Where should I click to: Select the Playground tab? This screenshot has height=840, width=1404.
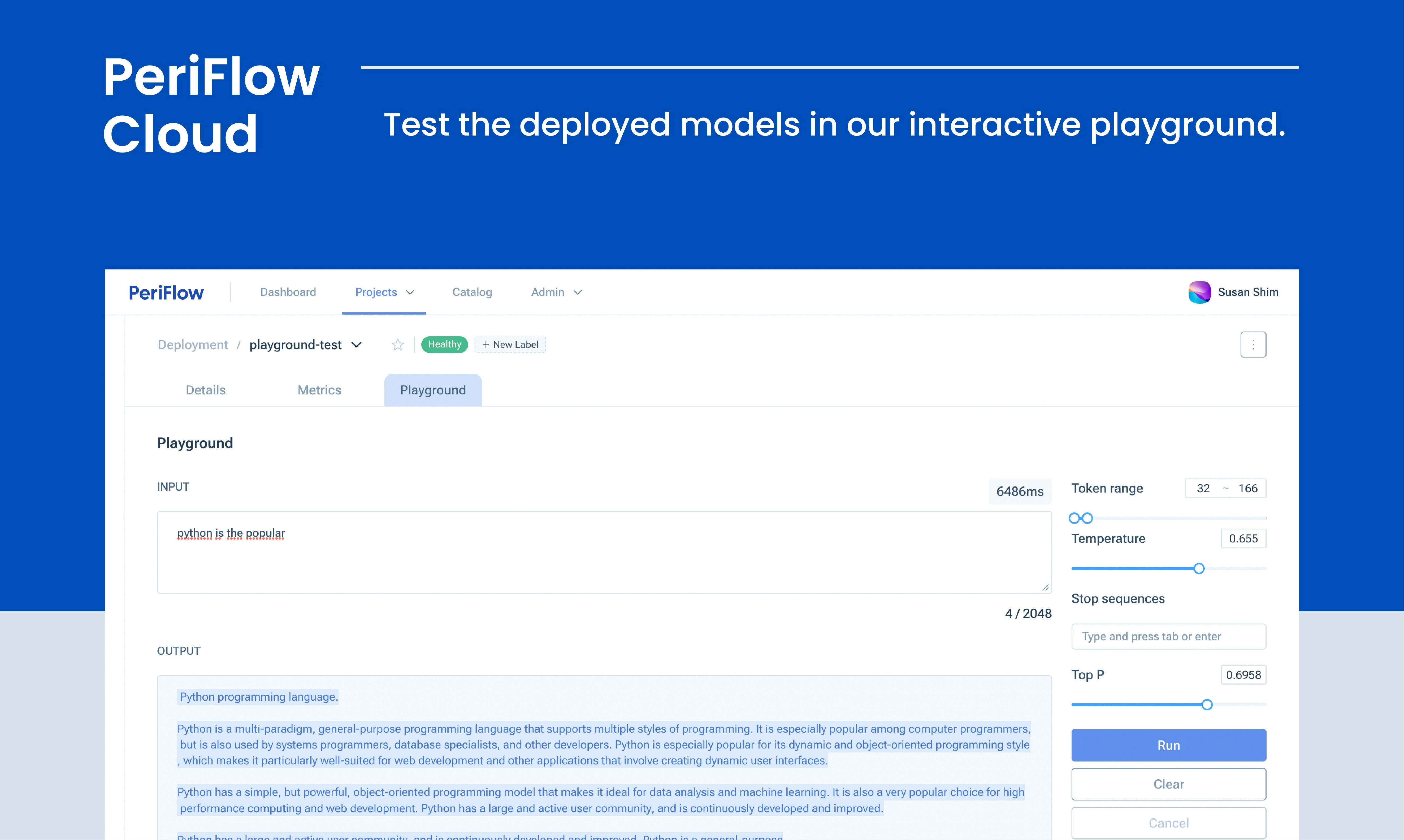click(x=433, y=390)
